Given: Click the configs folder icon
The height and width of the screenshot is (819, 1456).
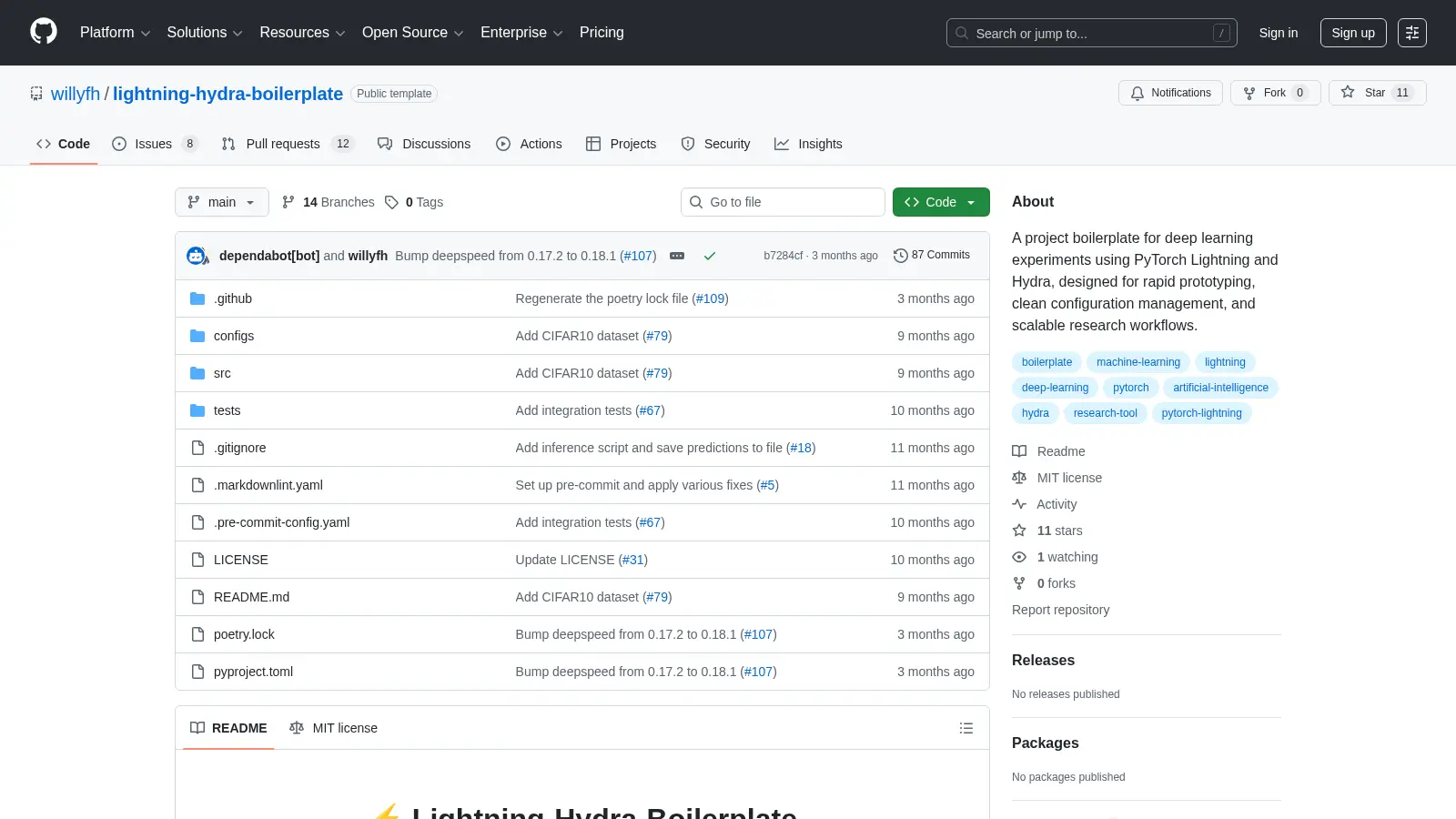Looking at the screenshot, I should point(197,336).
